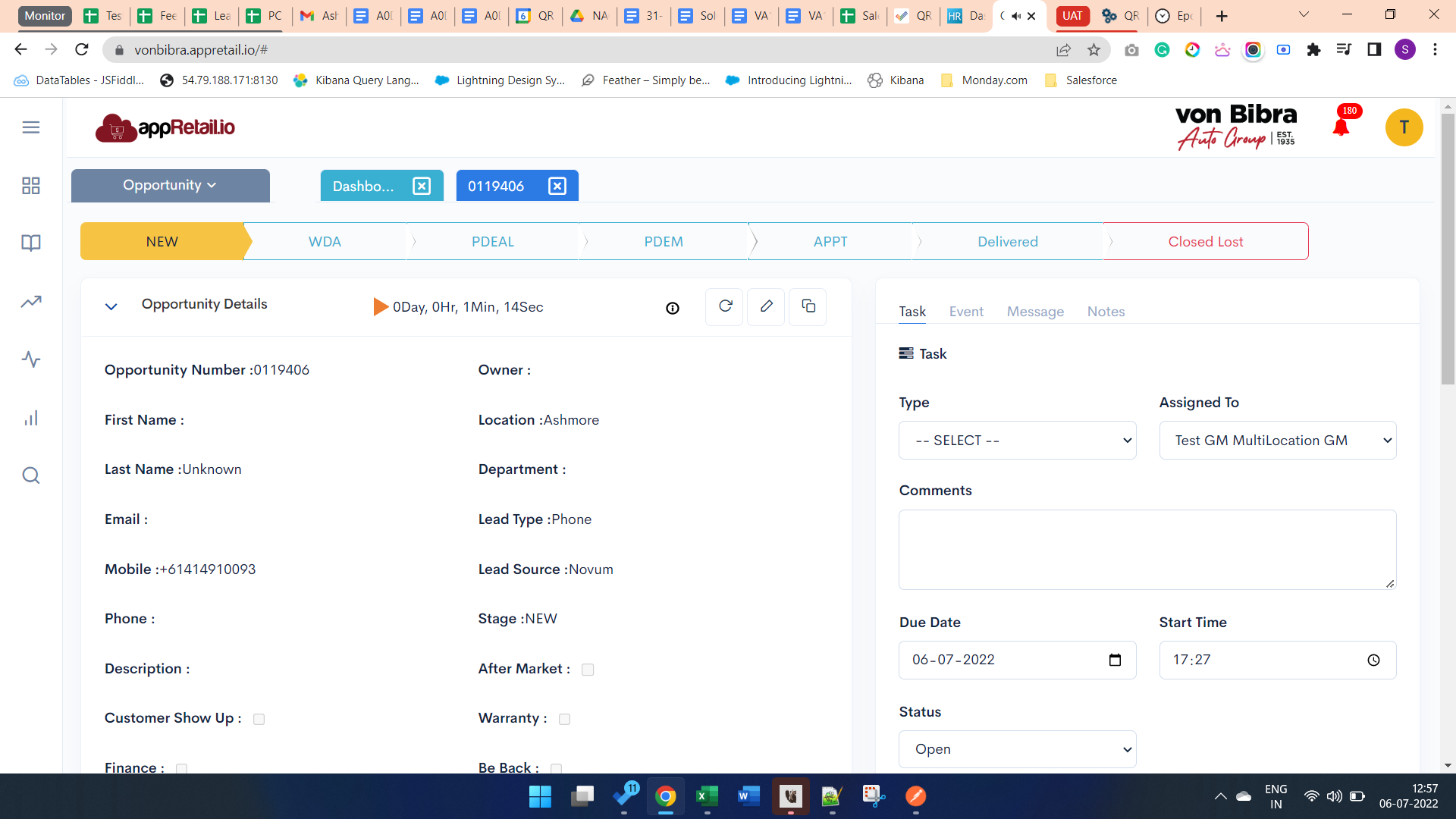Switch to the Message tab
The width and height of the screenshot is (1456, 819).
pyautogui.click(x=1035, y=312)
